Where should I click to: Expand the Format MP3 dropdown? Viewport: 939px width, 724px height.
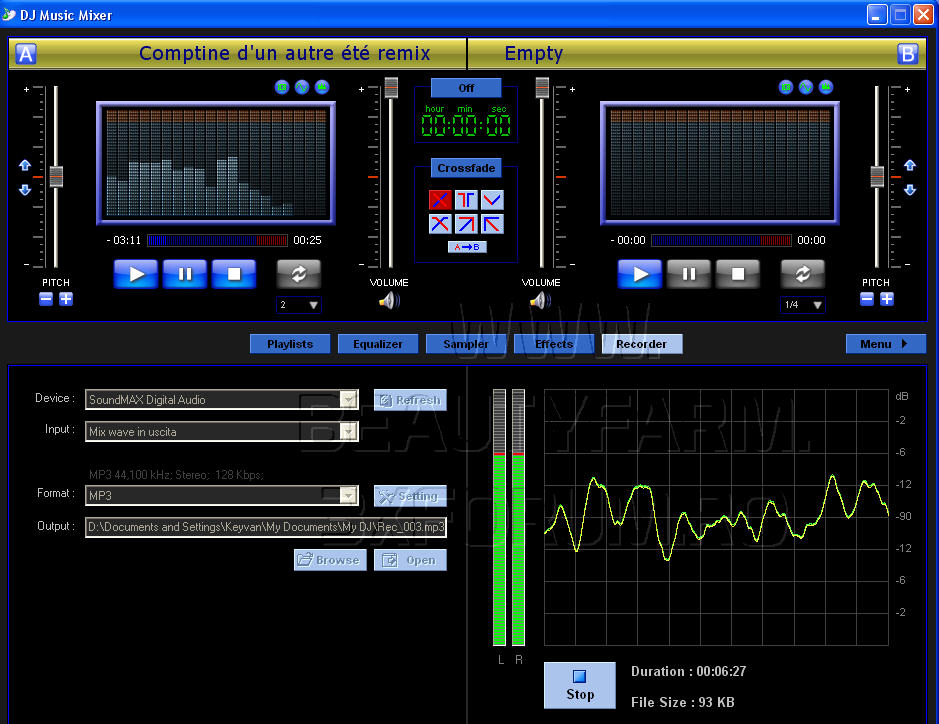[x=348, y=496]
